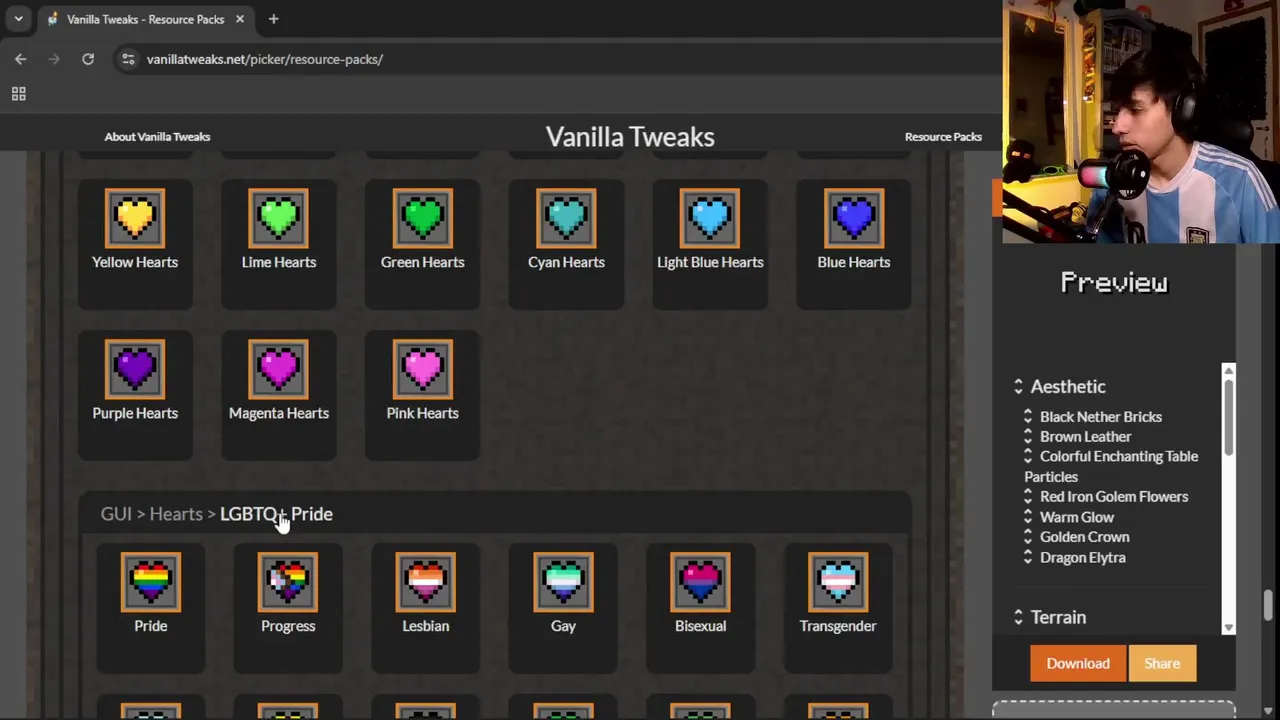The image size is (1280, 720).
Task: Toggle the Bisexual hearts pack selection
Action: point(700,607)
